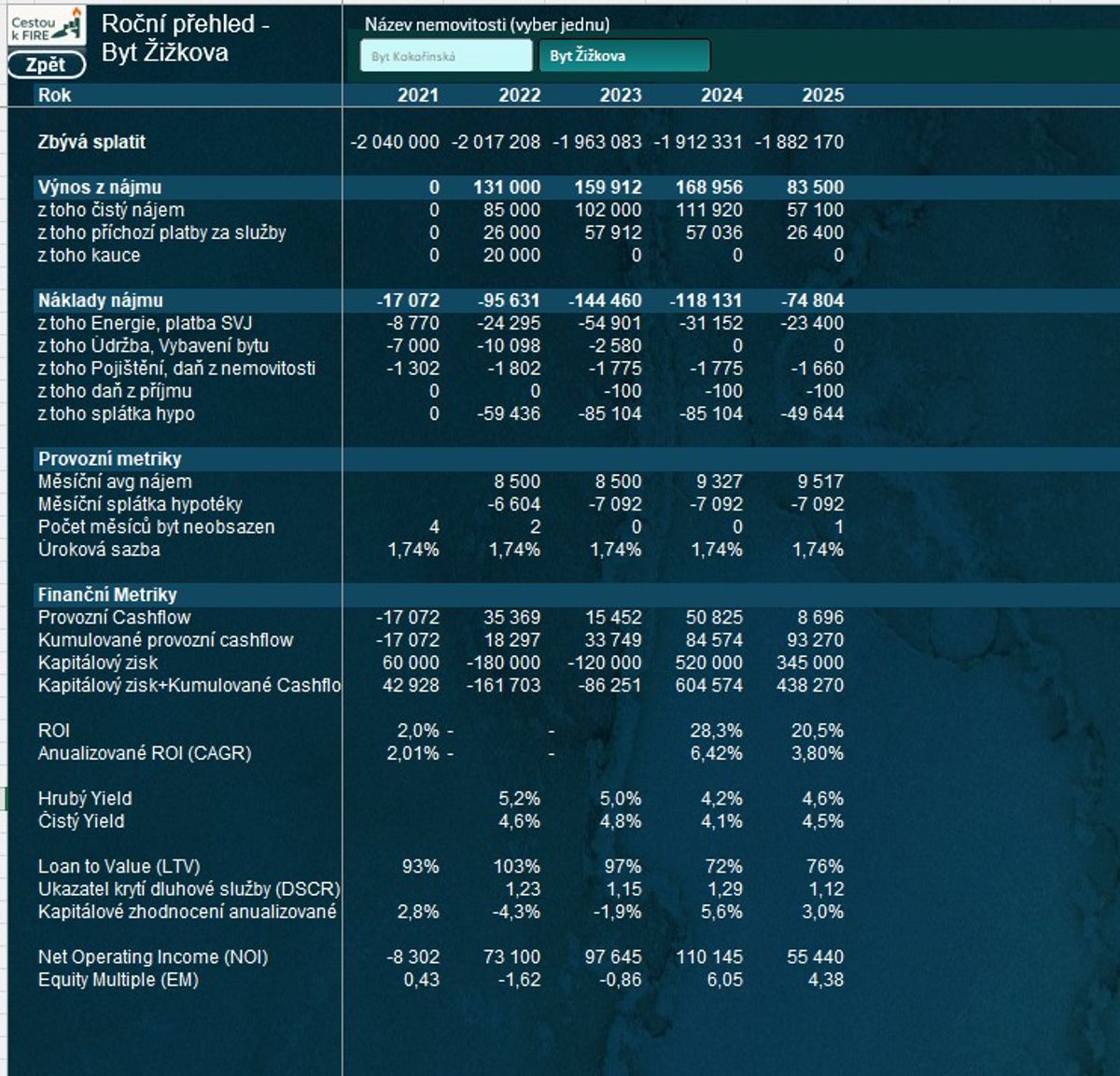Click the Cestou k FIRE logo
Screen dimensions: 1120x1076
(46, 26)
